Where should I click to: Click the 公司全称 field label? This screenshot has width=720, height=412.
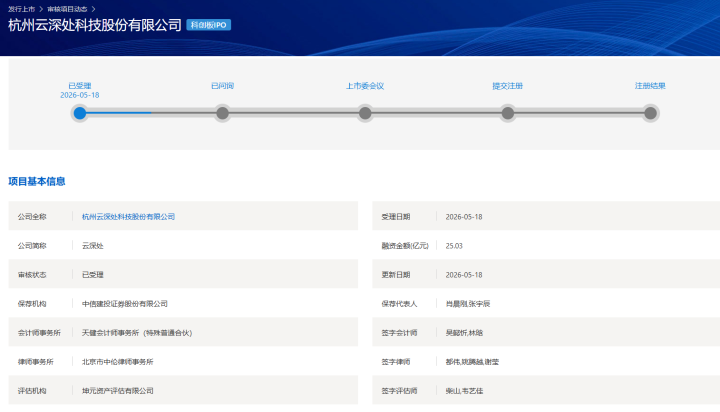[x=32, y=217]
